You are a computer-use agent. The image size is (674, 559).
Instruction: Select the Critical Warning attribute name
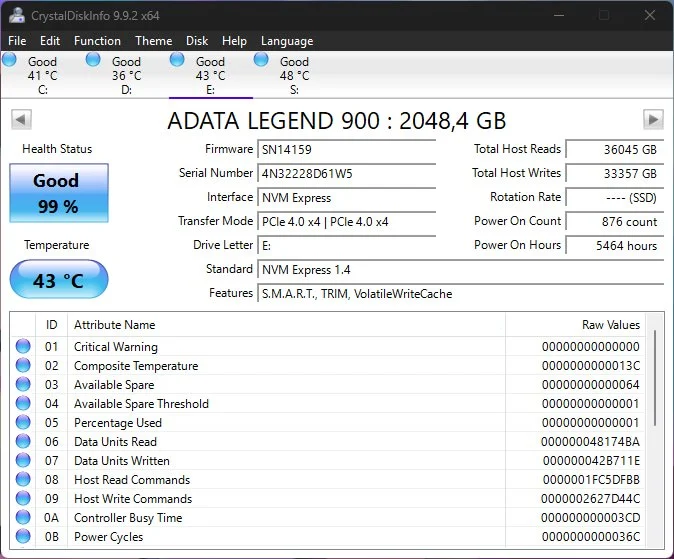coord(116,347)
